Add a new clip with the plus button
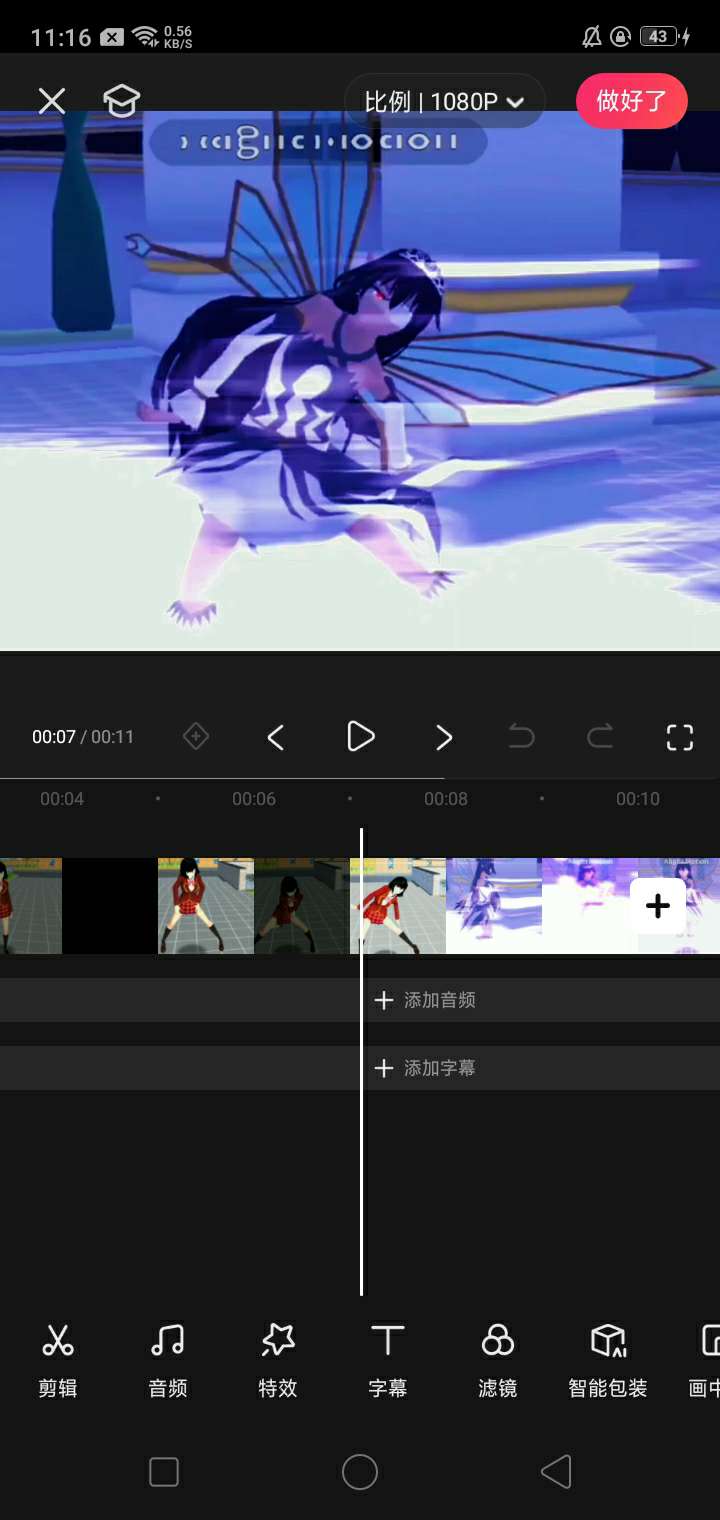 658,906
